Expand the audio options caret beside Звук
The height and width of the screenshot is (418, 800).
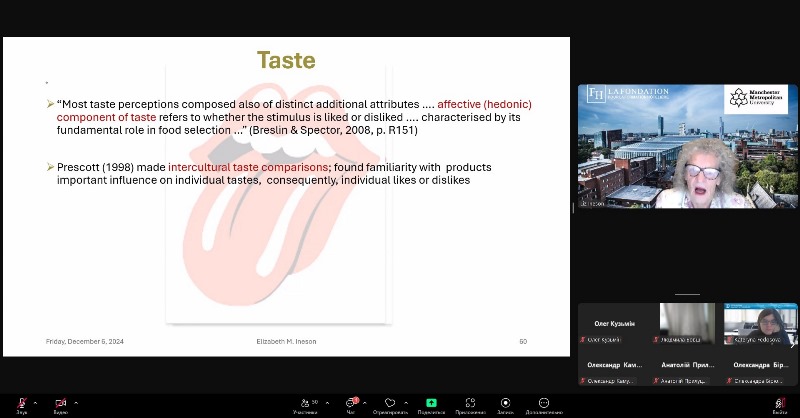point(36,402)
